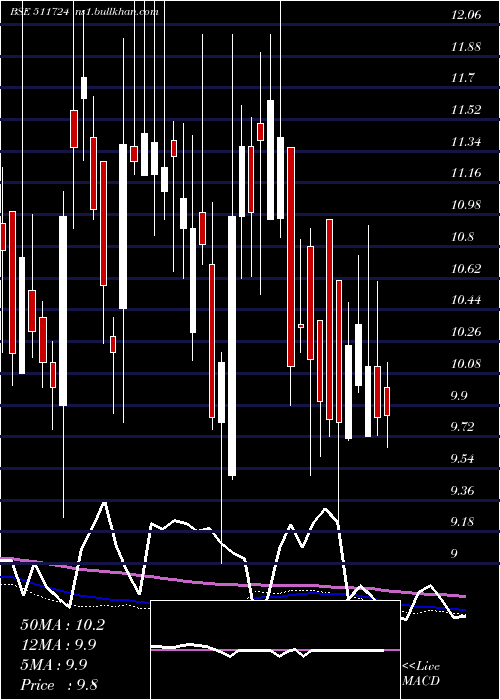The image size is (500, 700).
Task: Click the 11.7 price axis label
Action: (462, 78)
